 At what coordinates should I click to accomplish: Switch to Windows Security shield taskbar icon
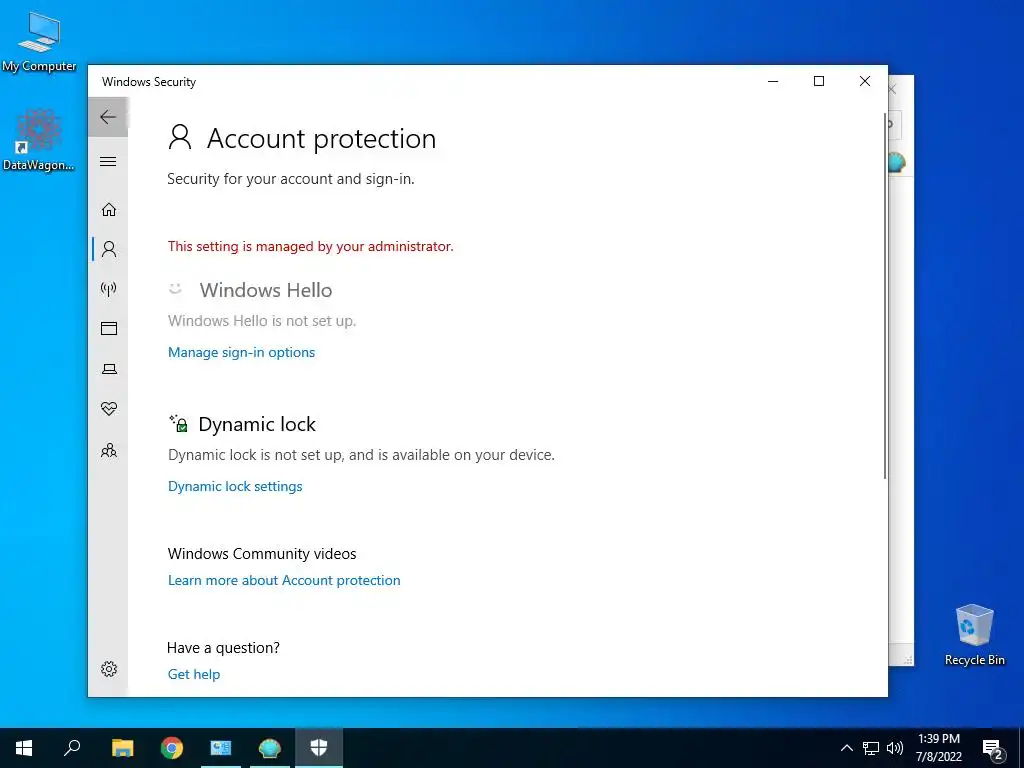pyautogui.click(x=319, y=748)
